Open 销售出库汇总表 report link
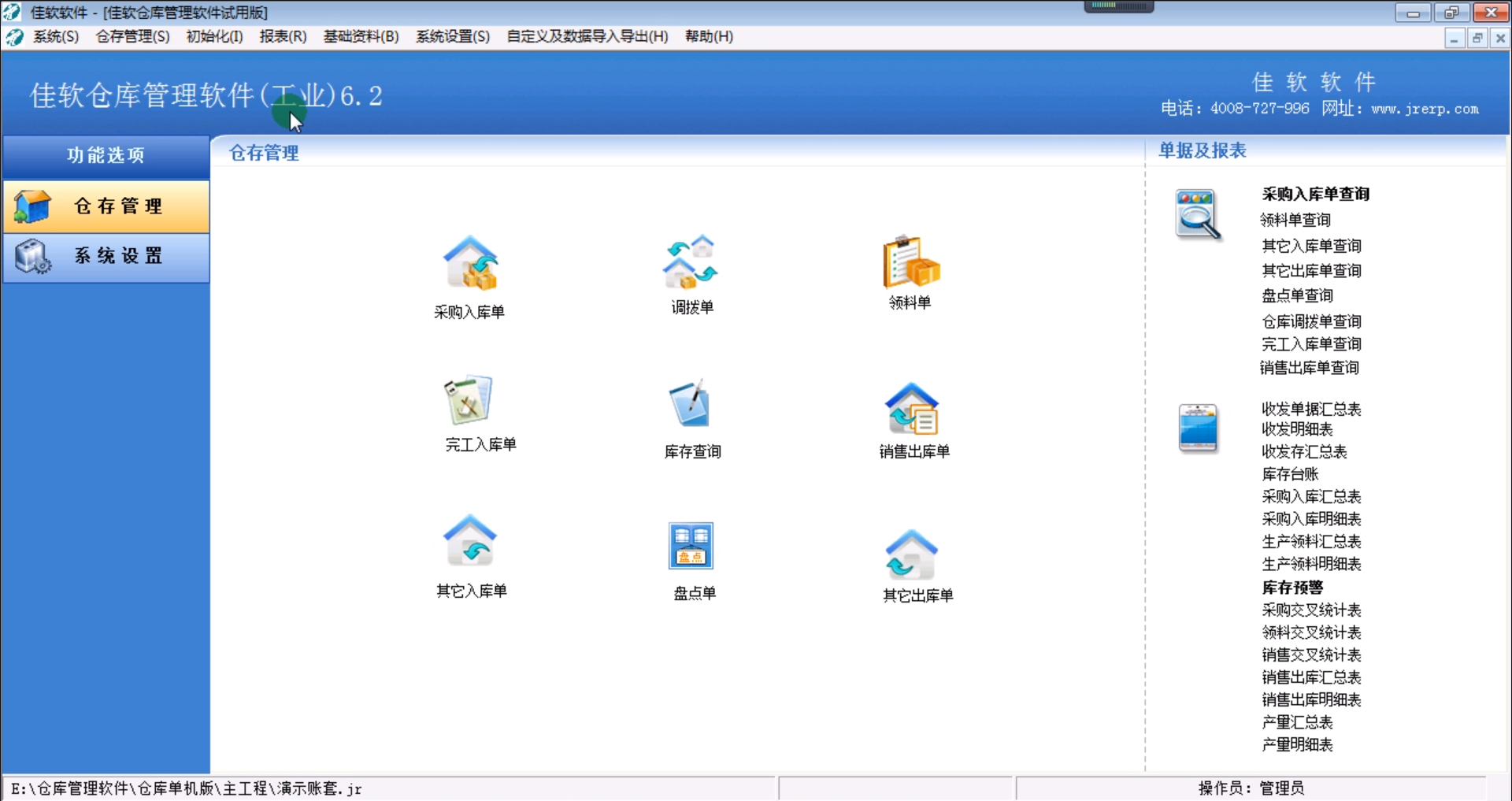This screenshot has height=801, width=1512. [1311, 677]
